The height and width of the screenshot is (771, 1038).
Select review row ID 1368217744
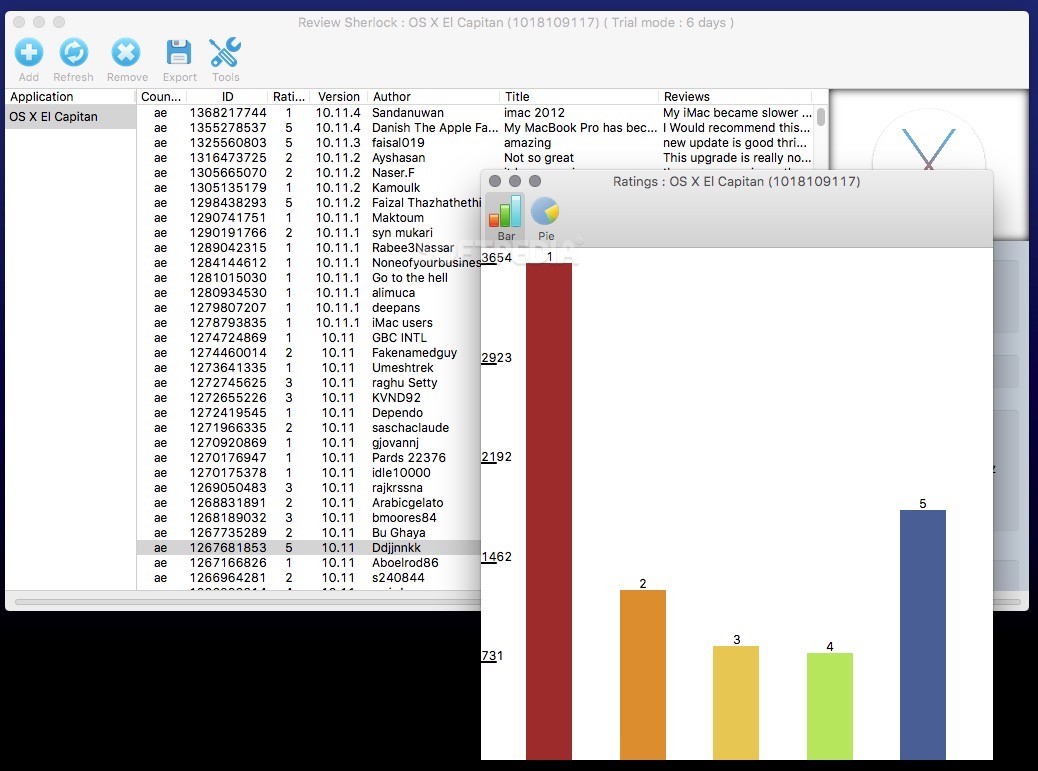click(x=475, y=113)
